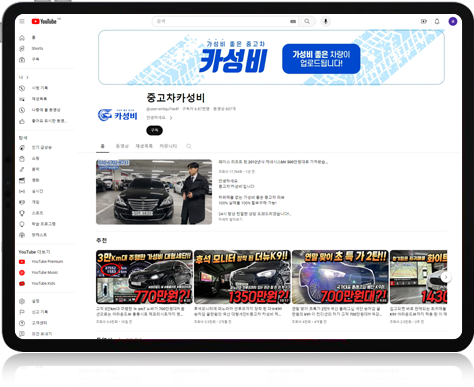Screen dimensions: 474x387
Task: Switch to the Community tab
Action: [x=168, y=146]
